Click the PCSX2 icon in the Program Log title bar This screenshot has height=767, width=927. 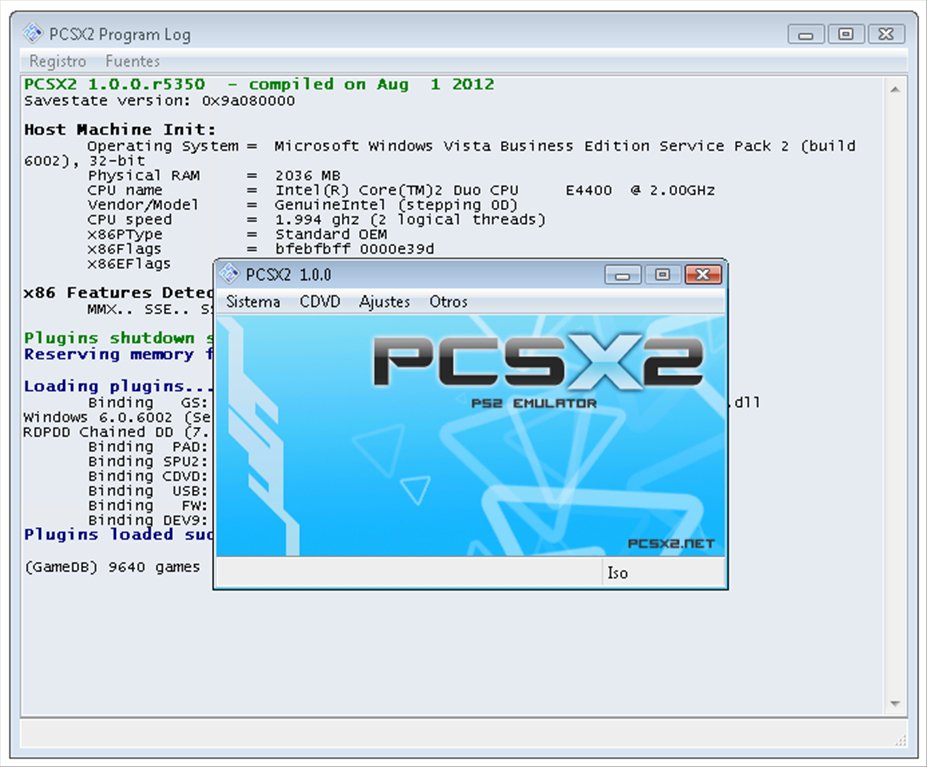pos(33,33)
